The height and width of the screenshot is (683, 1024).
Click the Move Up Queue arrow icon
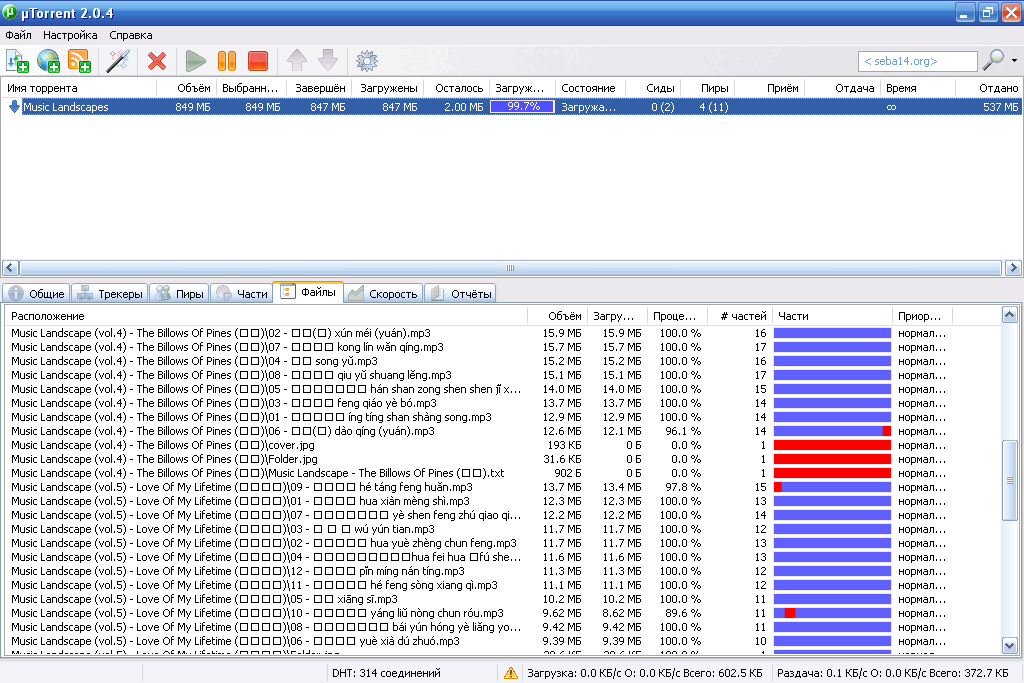click(297, 61)
